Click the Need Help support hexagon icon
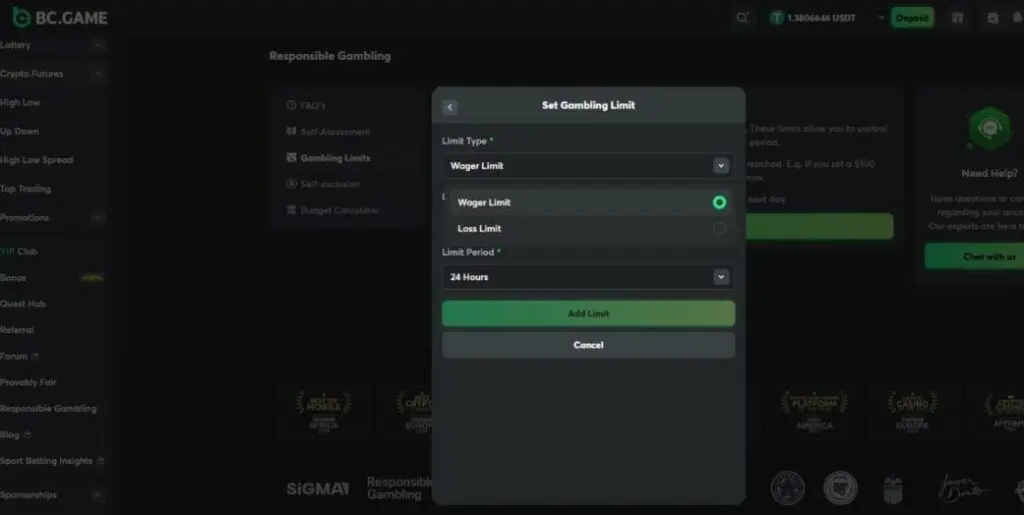1024x515 pixels. point(989,128)
